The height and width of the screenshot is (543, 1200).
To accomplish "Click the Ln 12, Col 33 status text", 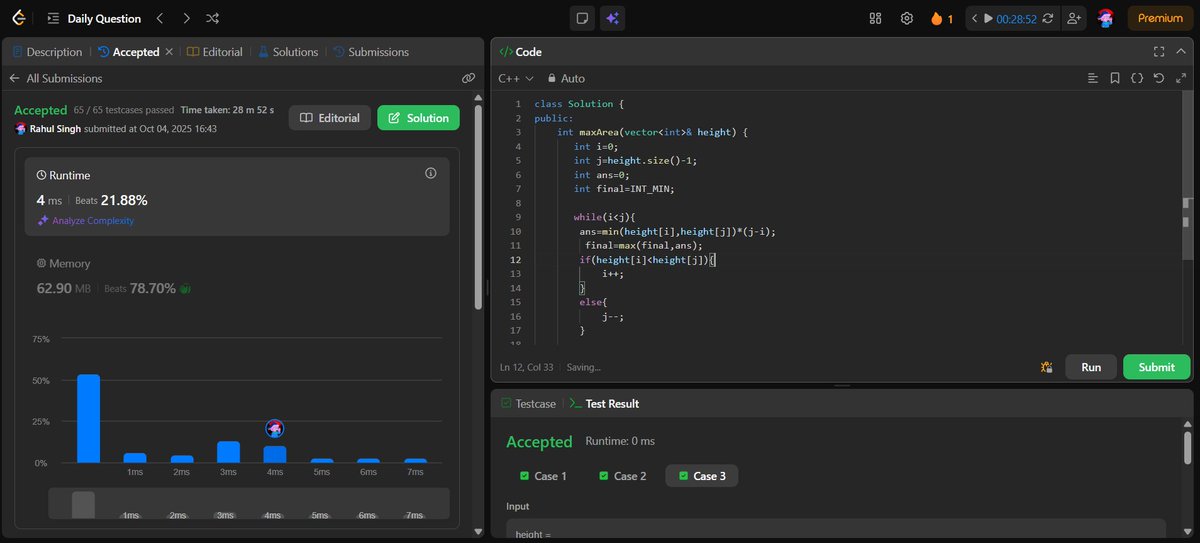I will tap(528, 367).
